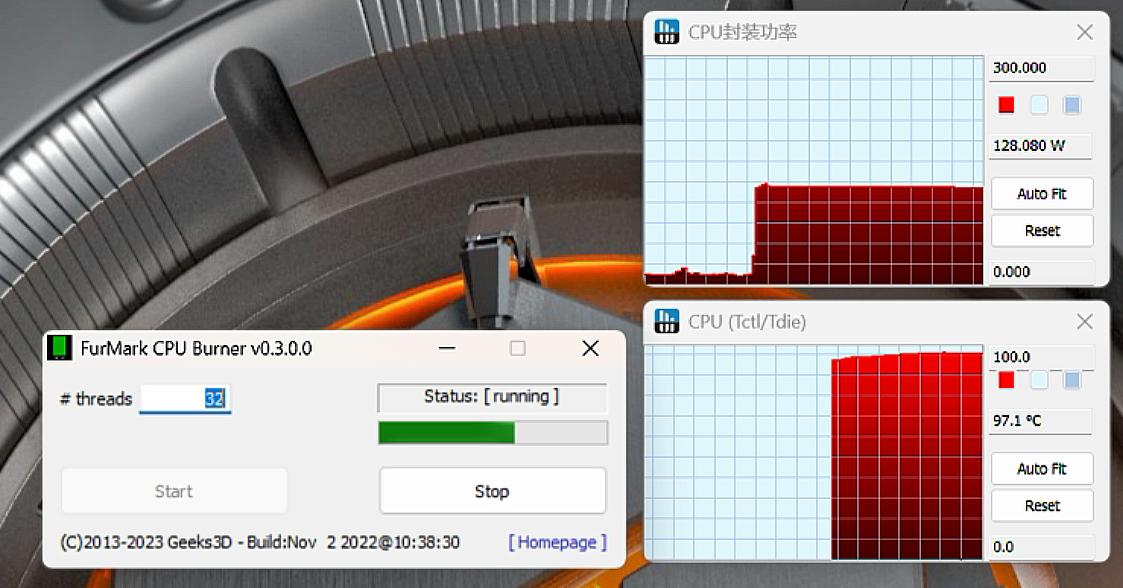Select red color swatch in CPU封装功率 window
The image size is (1123, 588).
coord(1006,105)
